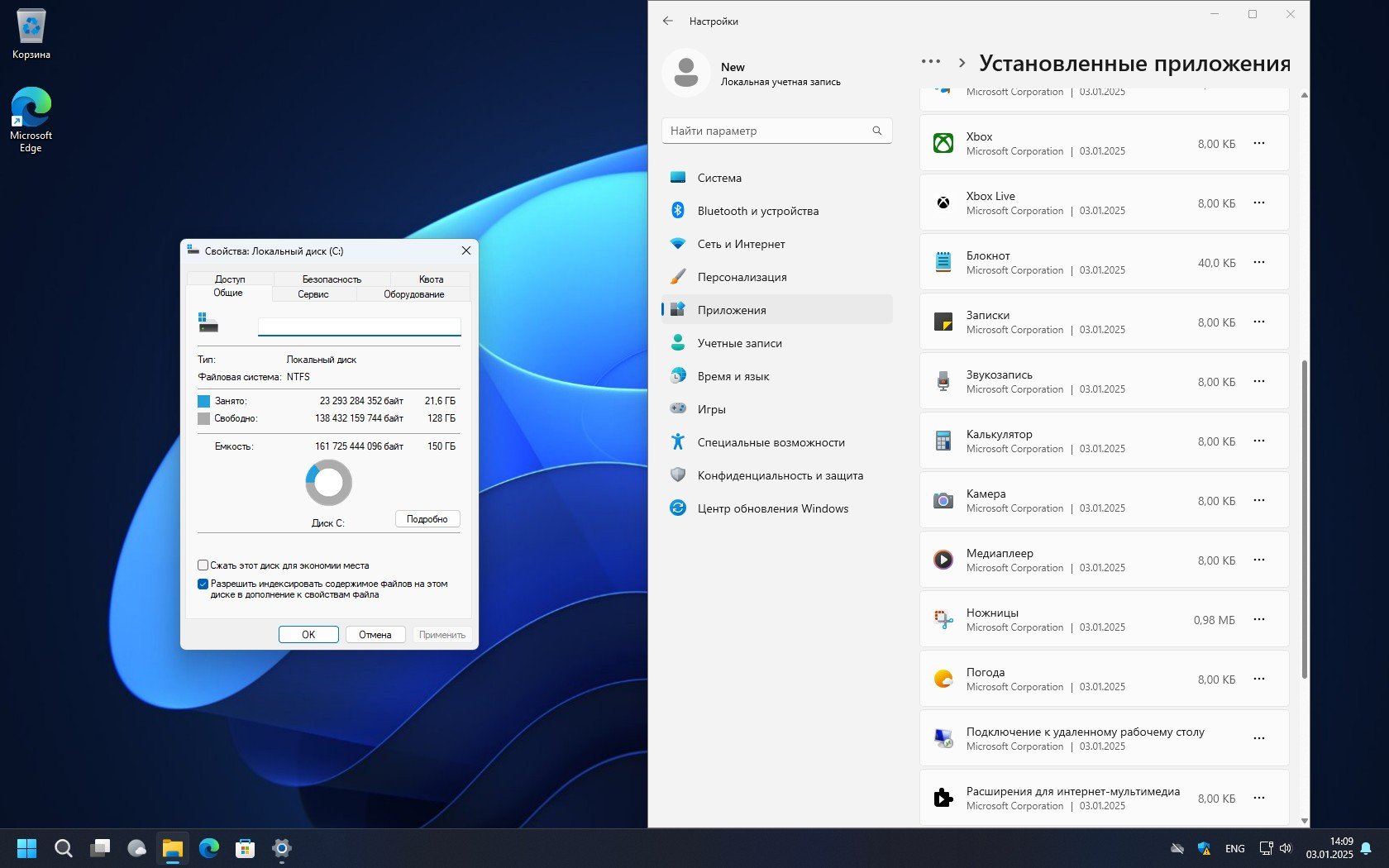Switch to the Безопасность tab

332,279
